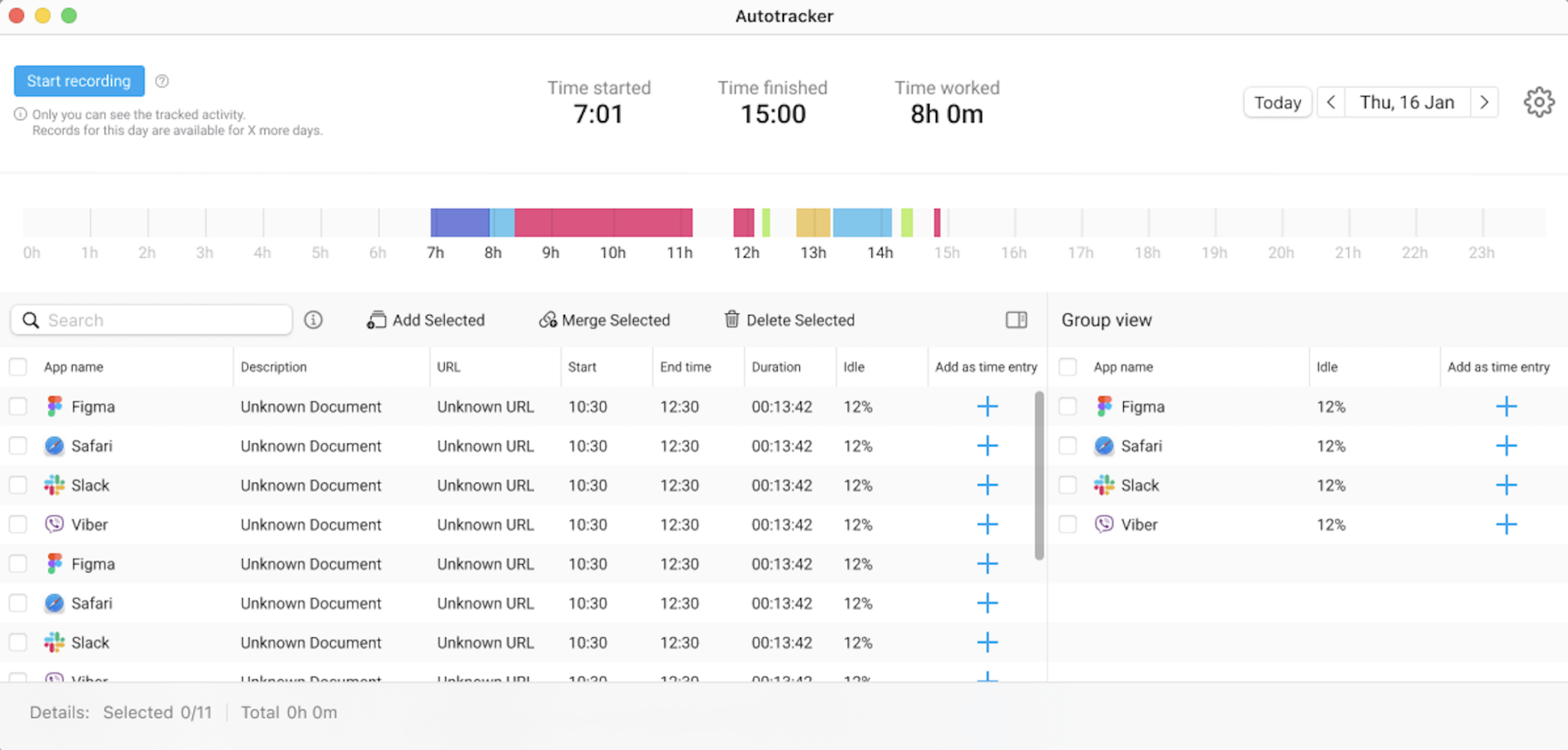Add first Safari row as time entry
The height and width of the screenshot is (750, 1568).
pyautogui.click(x=988, y=446)
